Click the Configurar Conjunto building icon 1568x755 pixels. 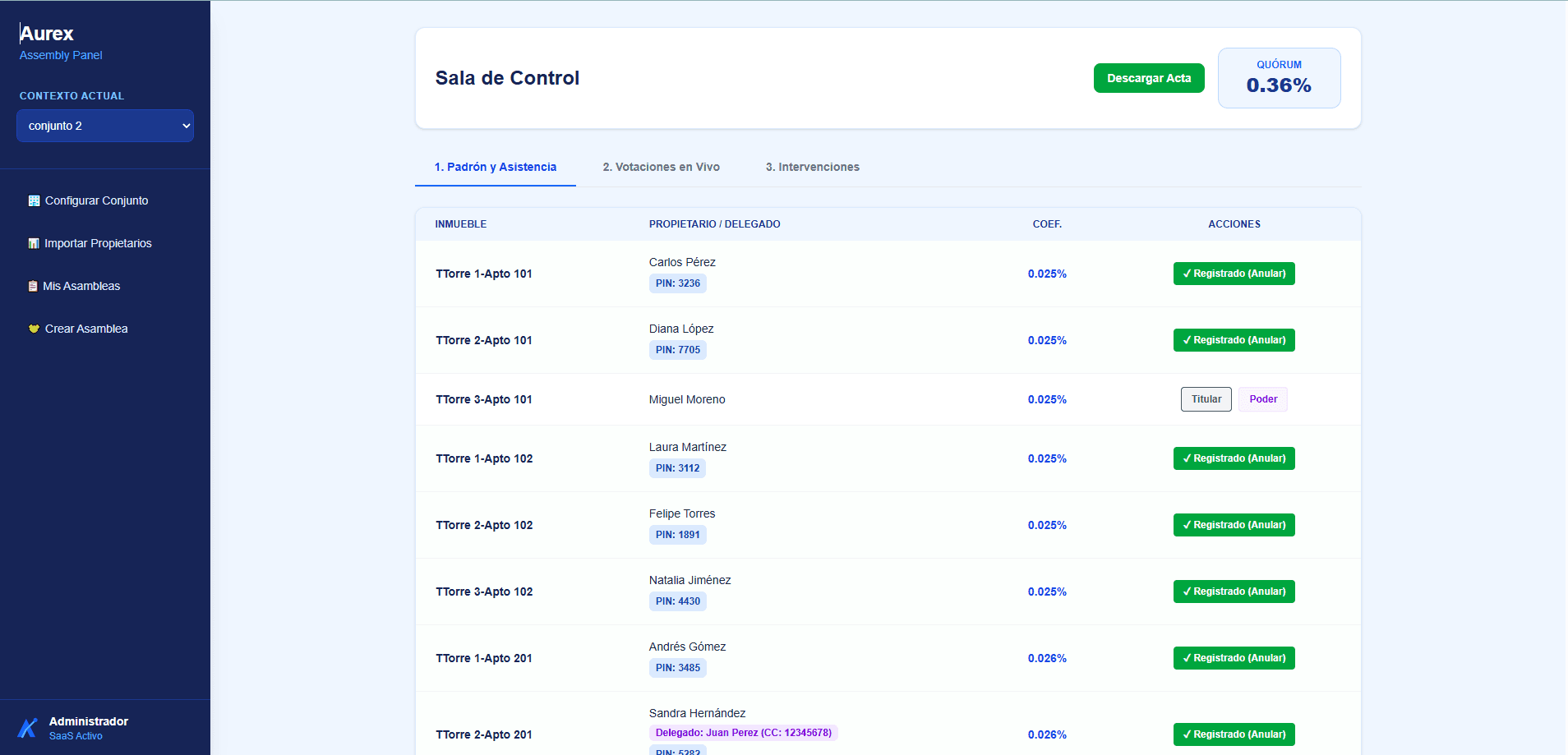34,200
